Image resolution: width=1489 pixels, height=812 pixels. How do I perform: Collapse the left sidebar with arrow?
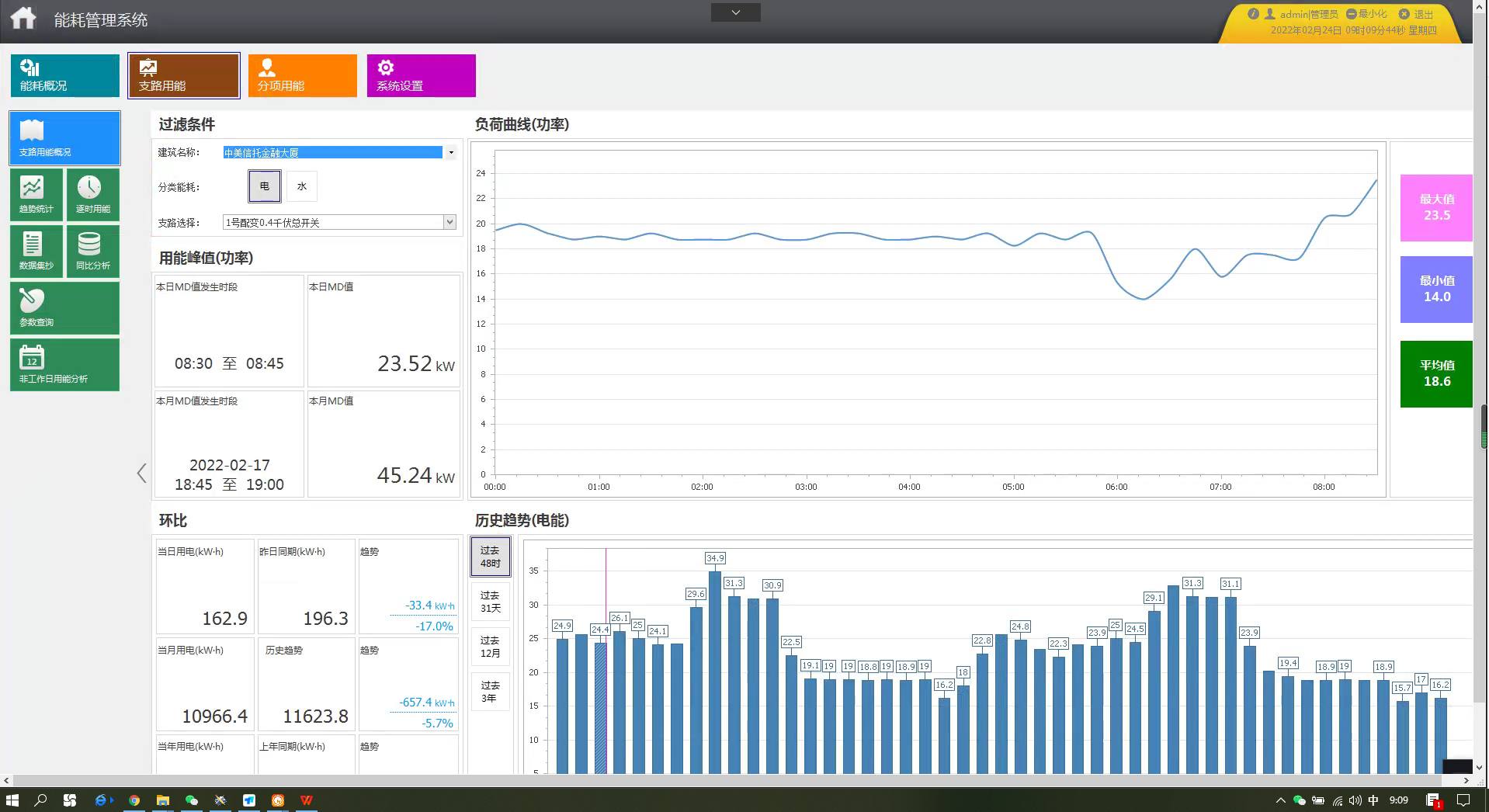[141, 474]
